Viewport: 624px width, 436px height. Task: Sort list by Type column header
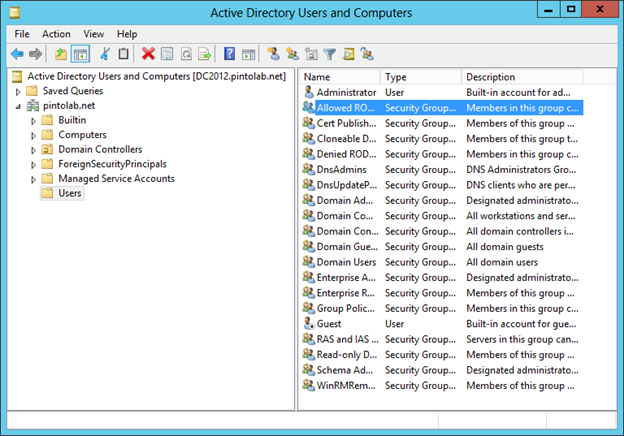[420, 77]
